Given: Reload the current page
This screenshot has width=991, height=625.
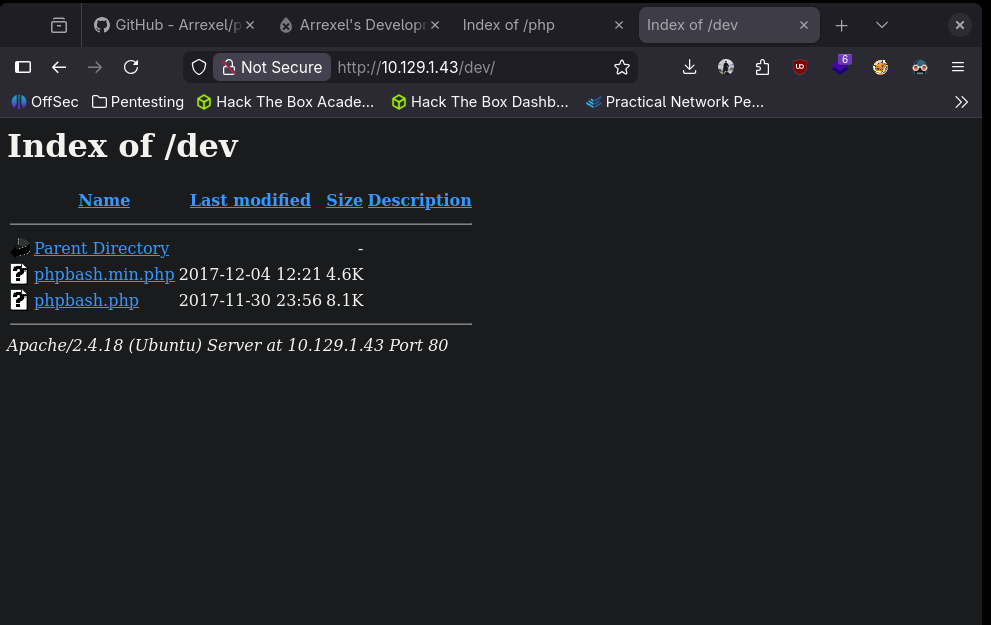Looking at the screenshot, I should click(x=131, y=67).
